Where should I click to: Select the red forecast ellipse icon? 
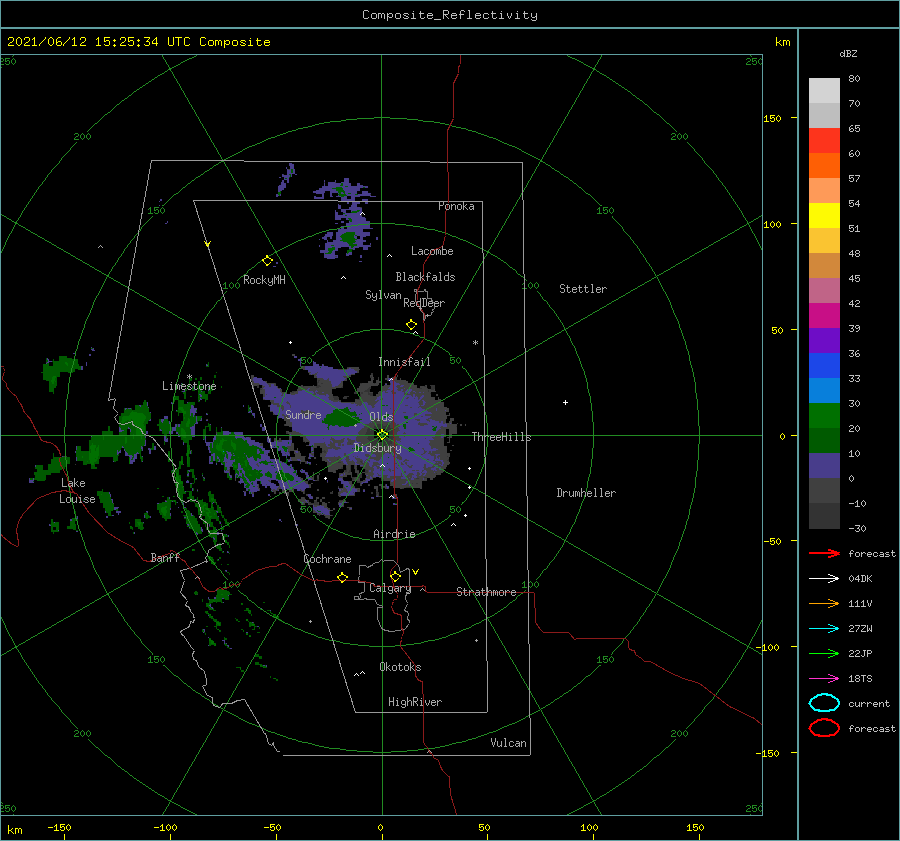(x=824, y=727)
